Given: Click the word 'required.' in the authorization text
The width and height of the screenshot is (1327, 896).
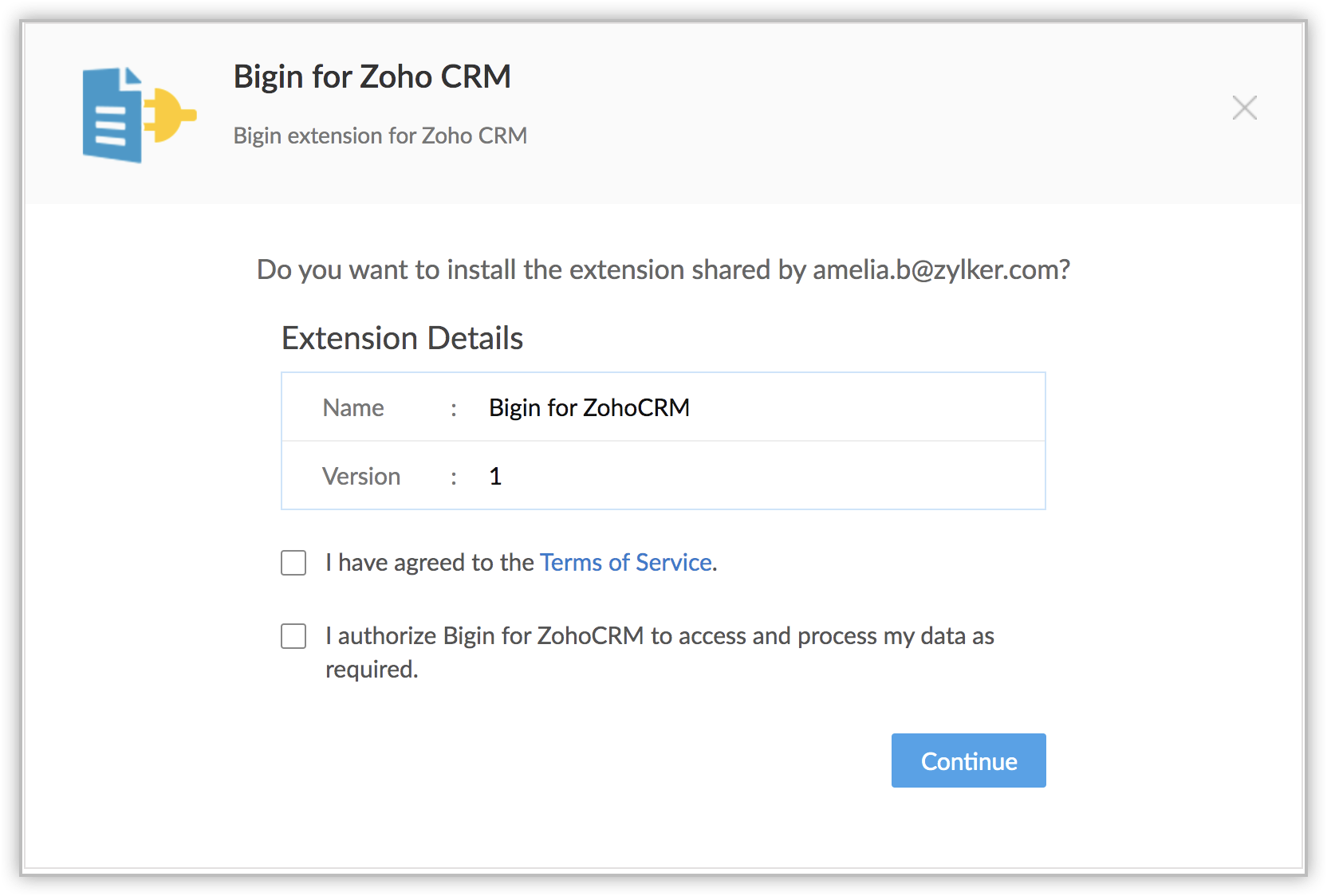Looking at the screenshot, I should click(x=372, y=670).
